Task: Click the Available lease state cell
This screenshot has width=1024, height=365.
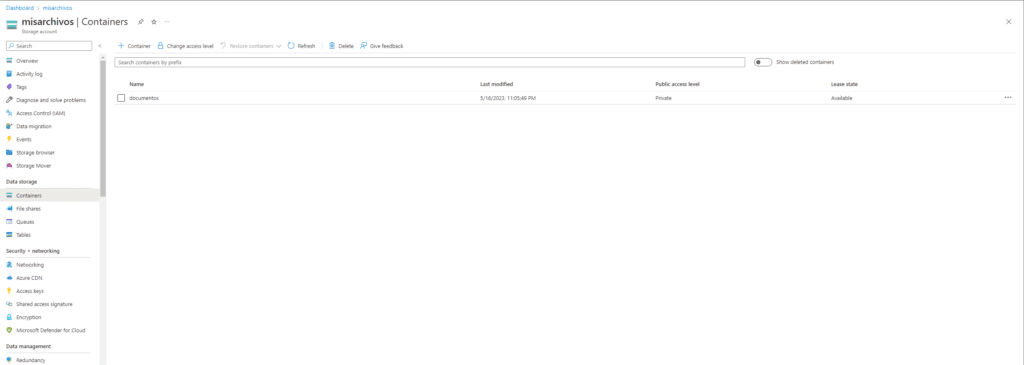Action: (841, 98)
